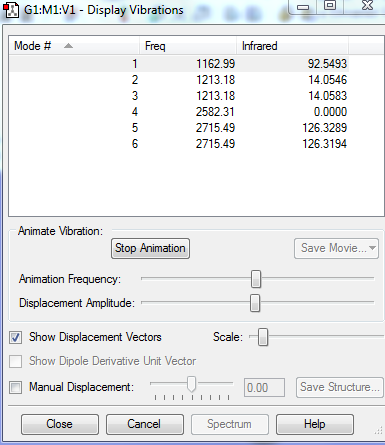The image size is (385, 445).
Task: Click the Animation Frequency slider handle
Action: coord(256,279)
